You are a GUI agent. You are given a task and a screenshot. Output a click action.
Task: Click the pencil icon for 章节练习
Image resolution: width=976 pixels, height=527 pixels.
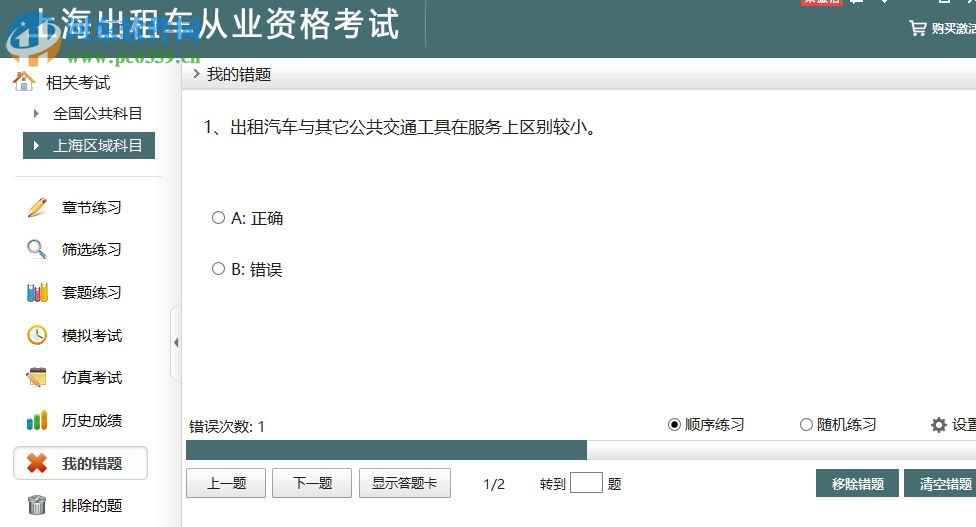(37, 207)
